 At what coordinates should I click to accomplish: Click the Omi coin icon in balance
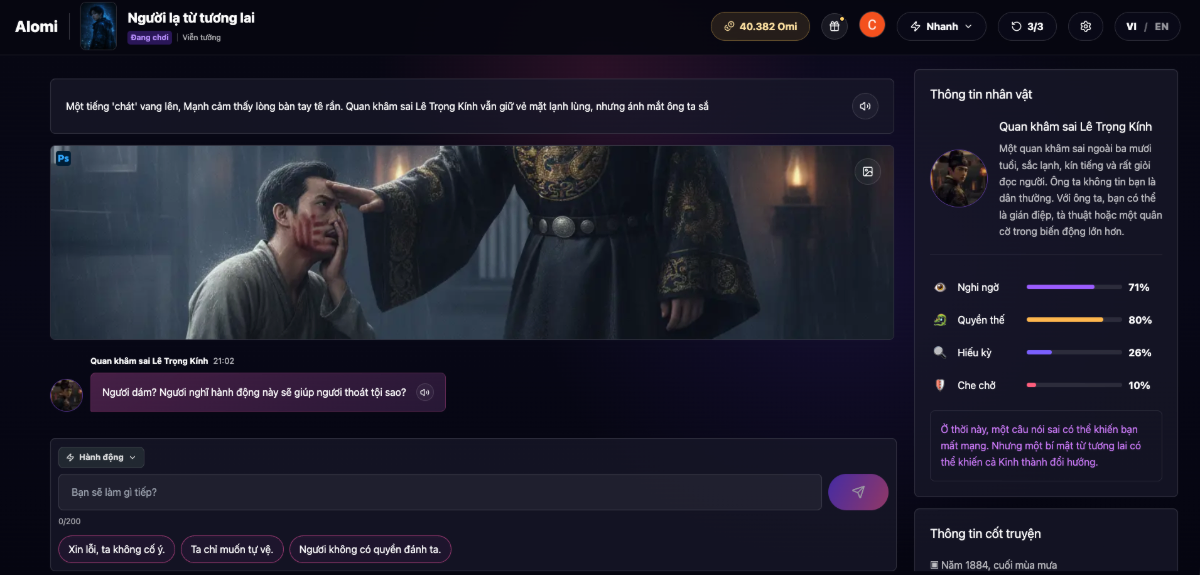point(729,27)
